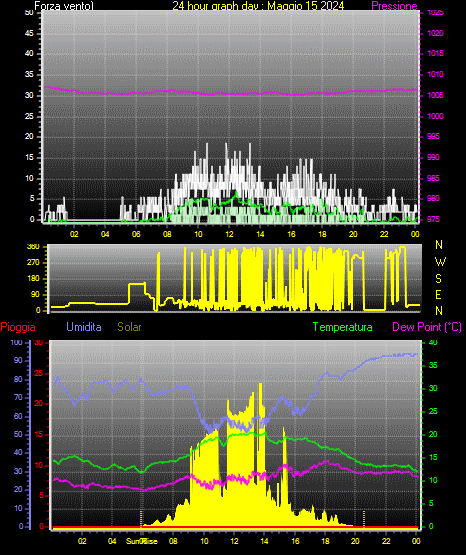Click the dotted sunset marker near hour 20
466x555 pixels.
pos(364,518)
